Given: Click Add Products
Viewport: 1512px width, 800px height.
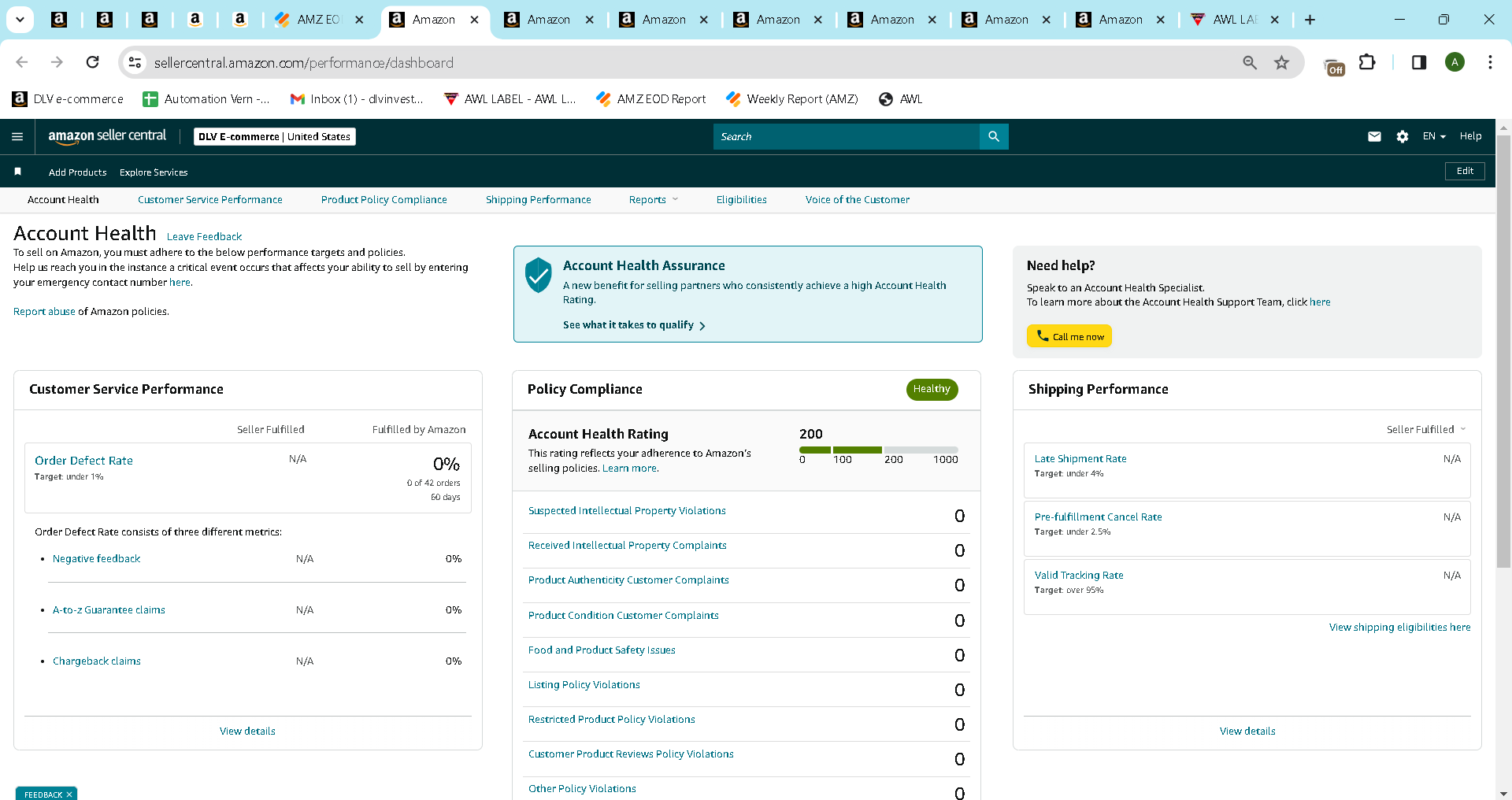Looking at the screenshot, I should pyautogui.click(x=77, y=172).
